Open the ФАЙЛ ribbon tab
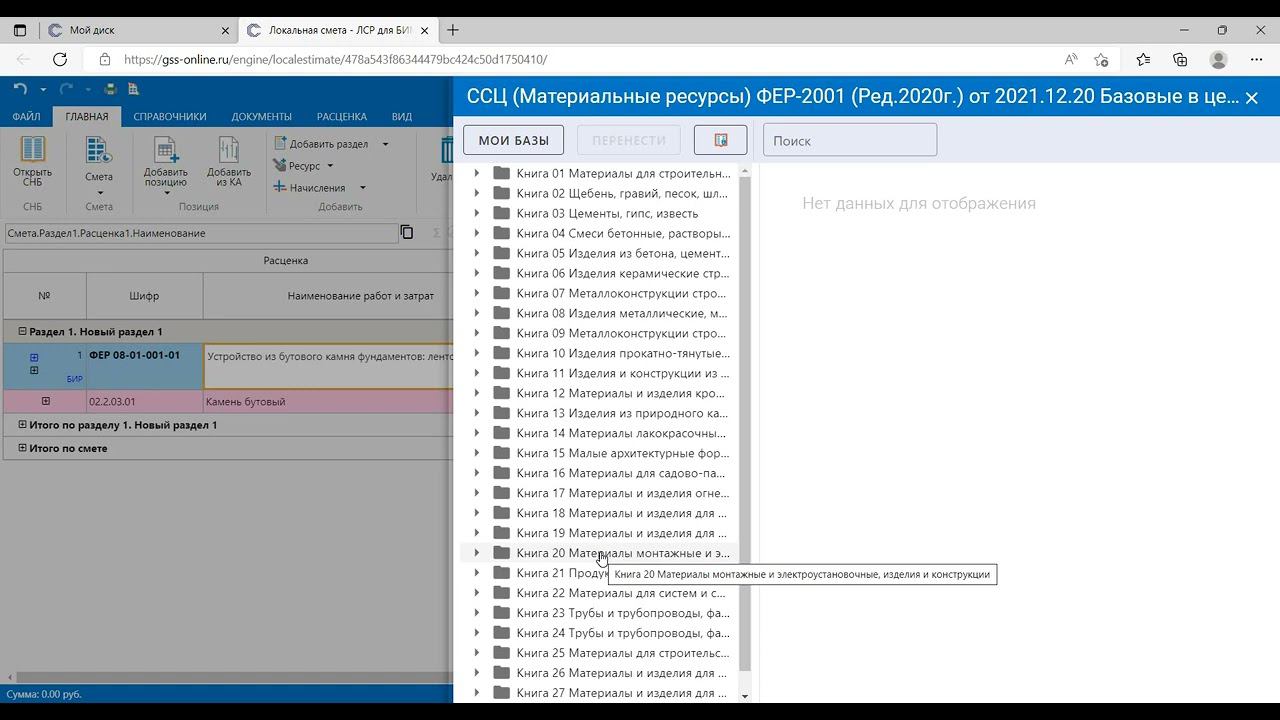The height and width of the screenshot is (720, 1280). (27, 117)
